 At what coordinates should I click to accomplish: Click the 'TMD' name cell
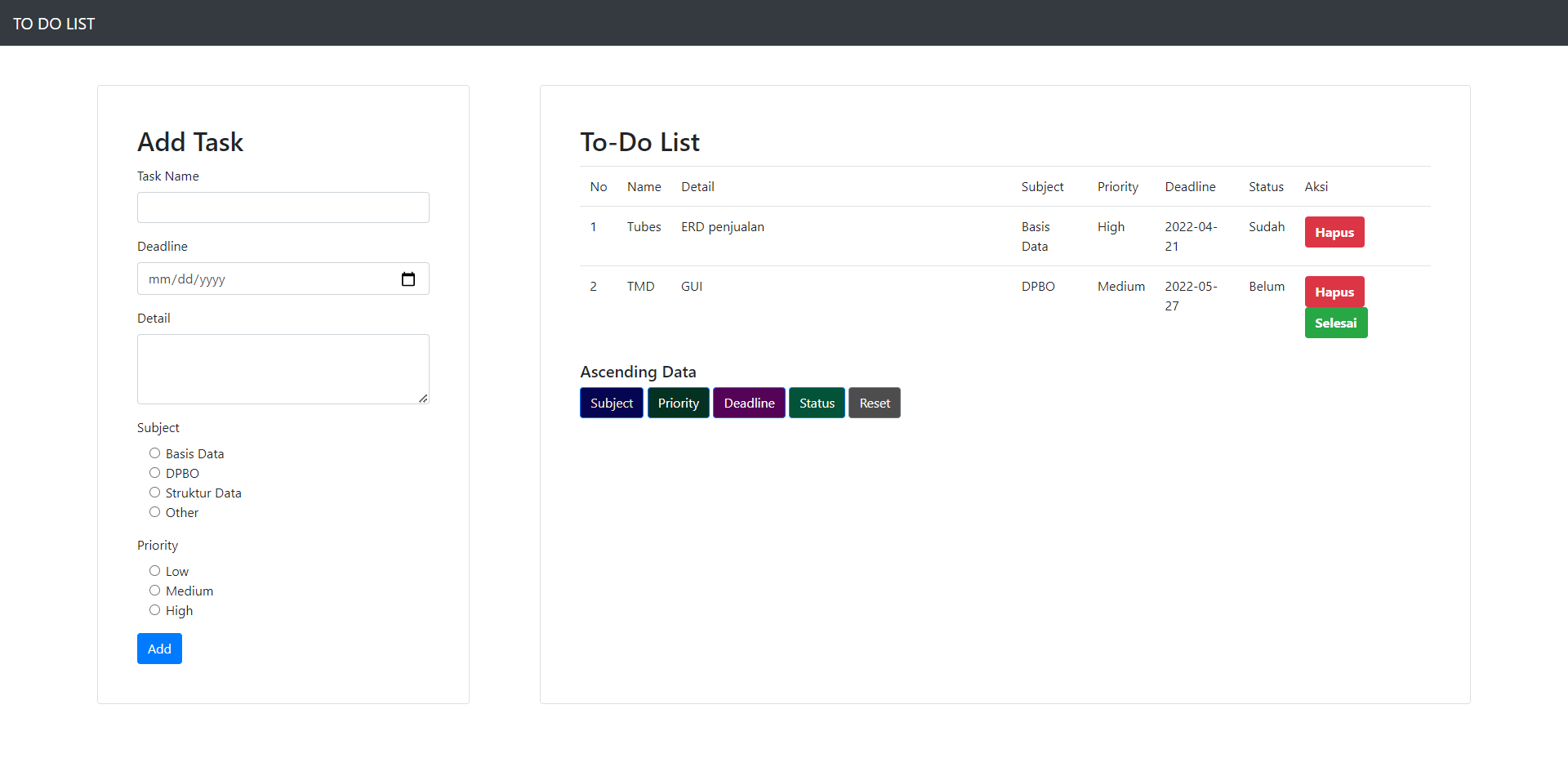tap(641, 287)
